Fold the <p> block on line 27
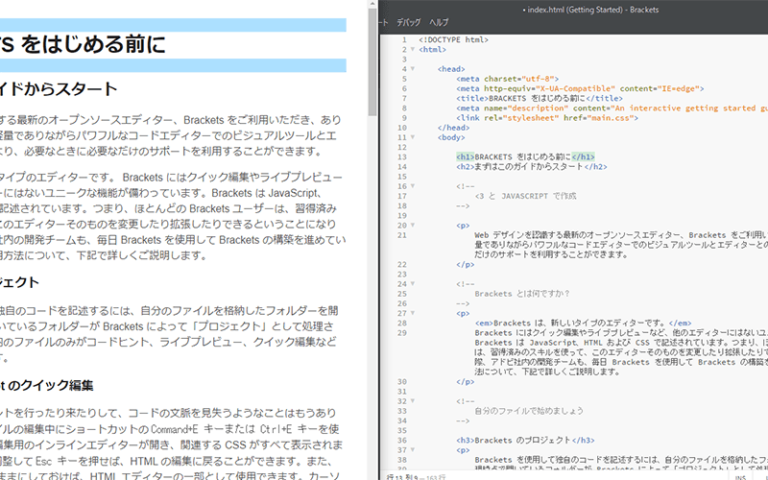This screenshot has width=768, height=480. [413, 313]
